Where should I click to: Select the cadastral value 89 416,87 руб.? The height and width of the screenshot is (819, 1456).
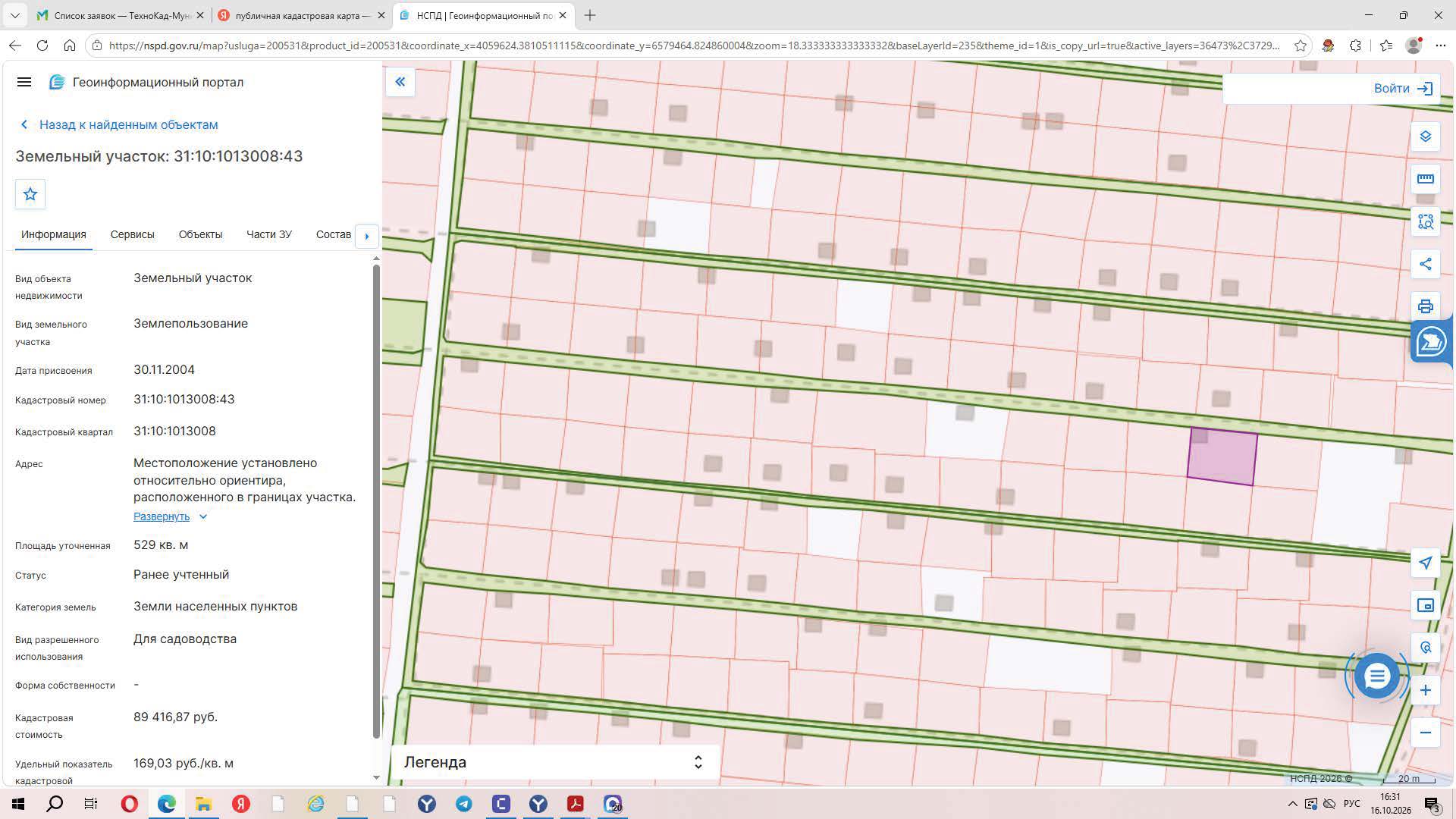tap(175, 717)
